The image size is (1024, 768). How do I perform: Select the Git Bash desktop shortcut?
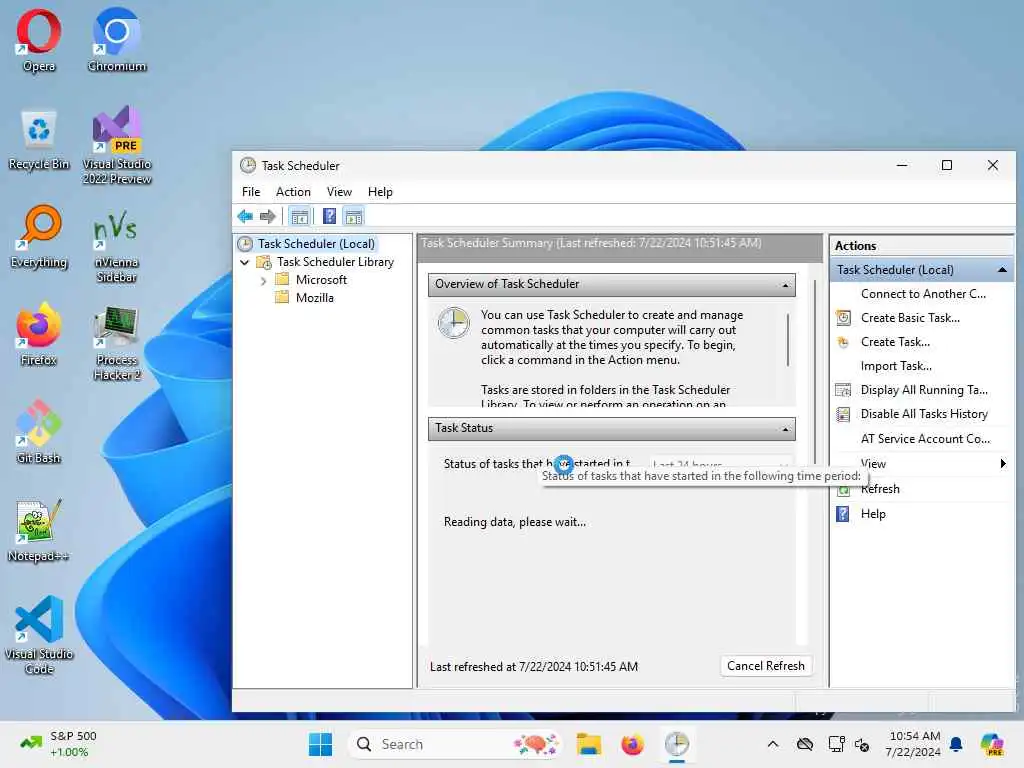point(39,432)
